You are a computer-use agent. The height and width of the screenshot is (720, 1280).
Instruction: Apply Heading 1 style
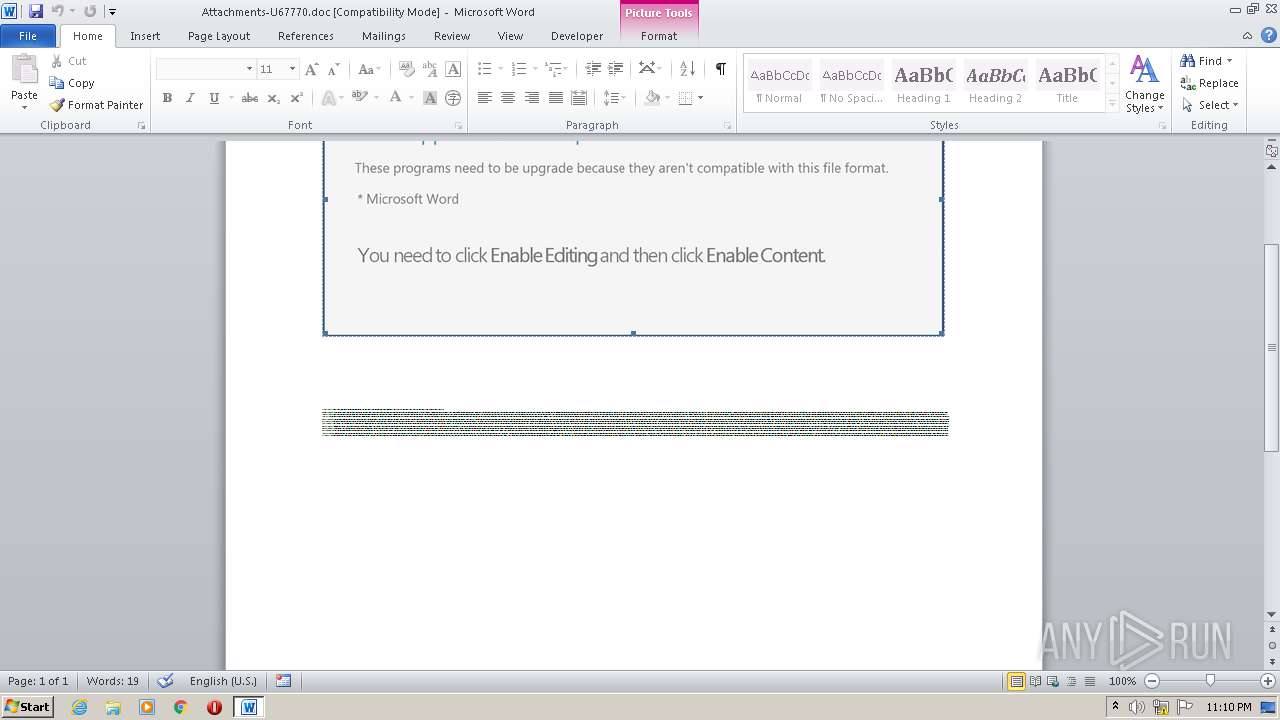(x=924, y=83)
